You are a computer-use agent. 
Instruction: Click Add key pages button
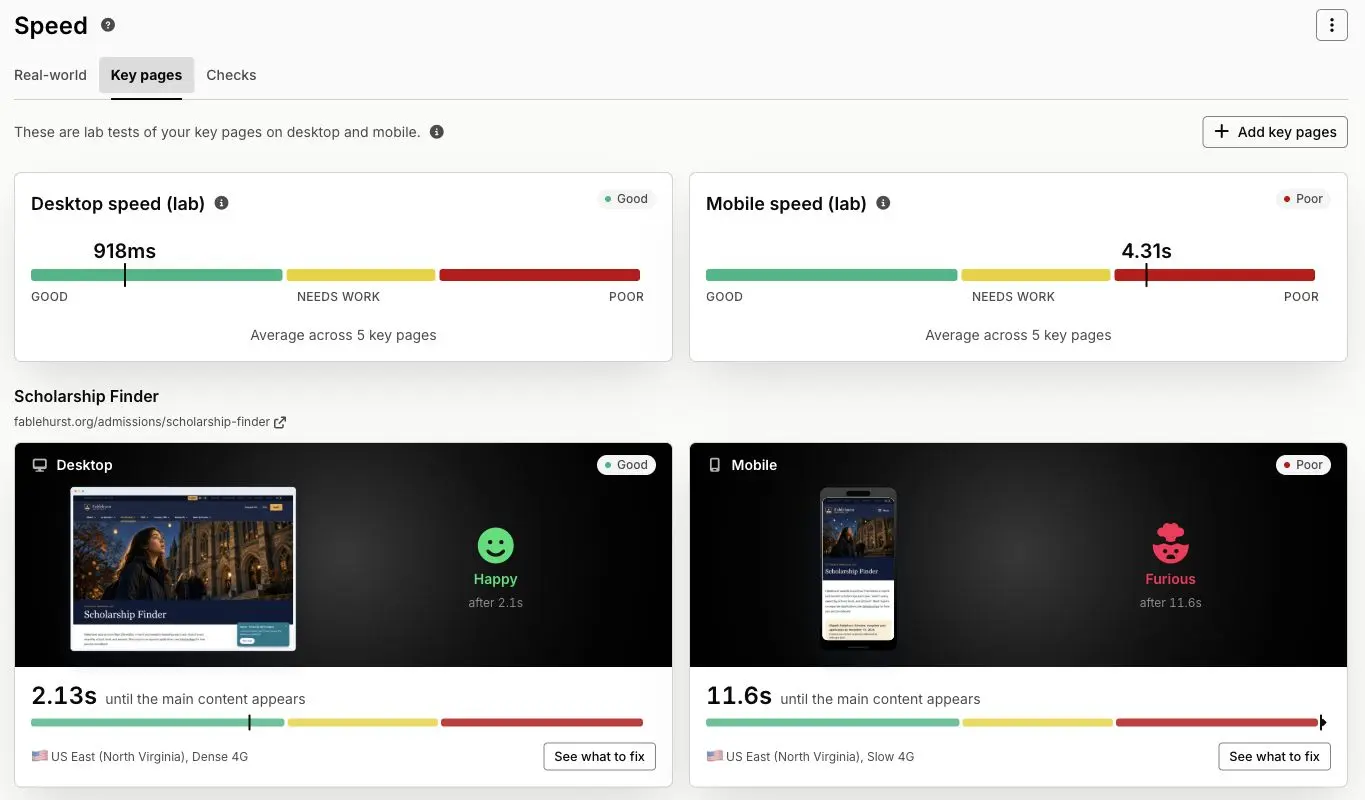point(1275,132)
